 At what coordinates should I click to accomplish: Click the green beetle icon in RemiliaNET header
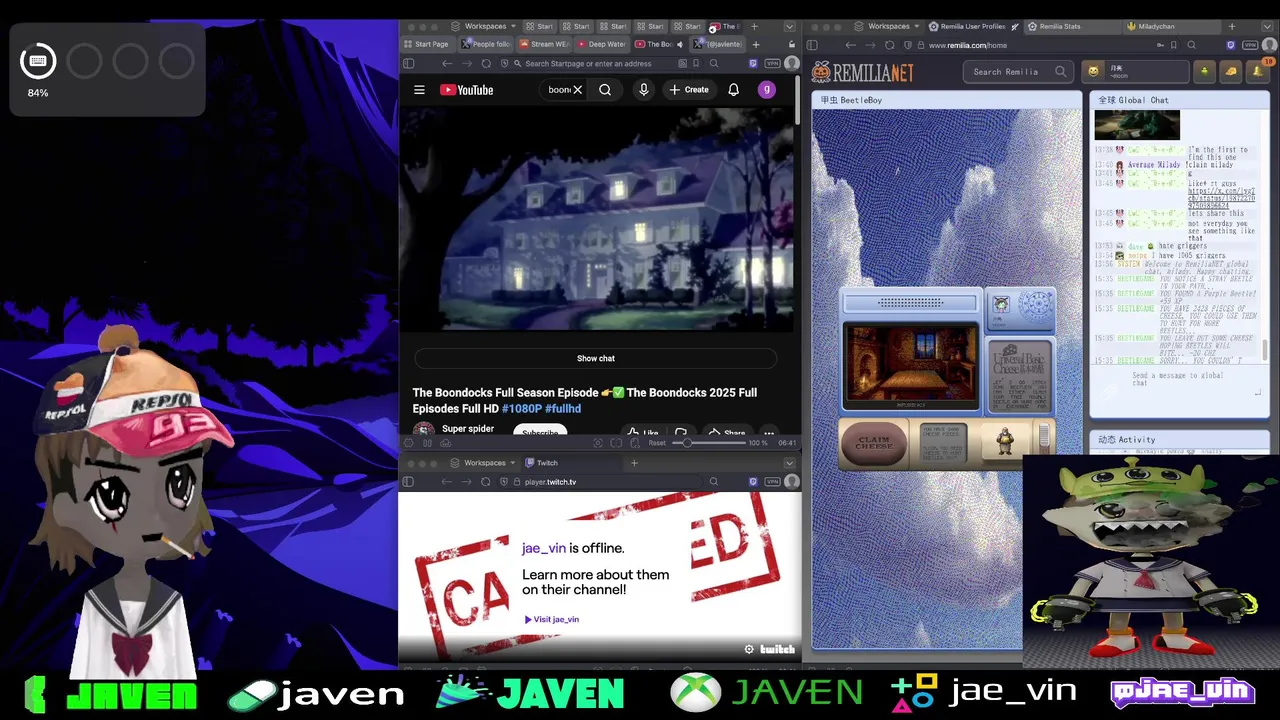click(1205, 71)
